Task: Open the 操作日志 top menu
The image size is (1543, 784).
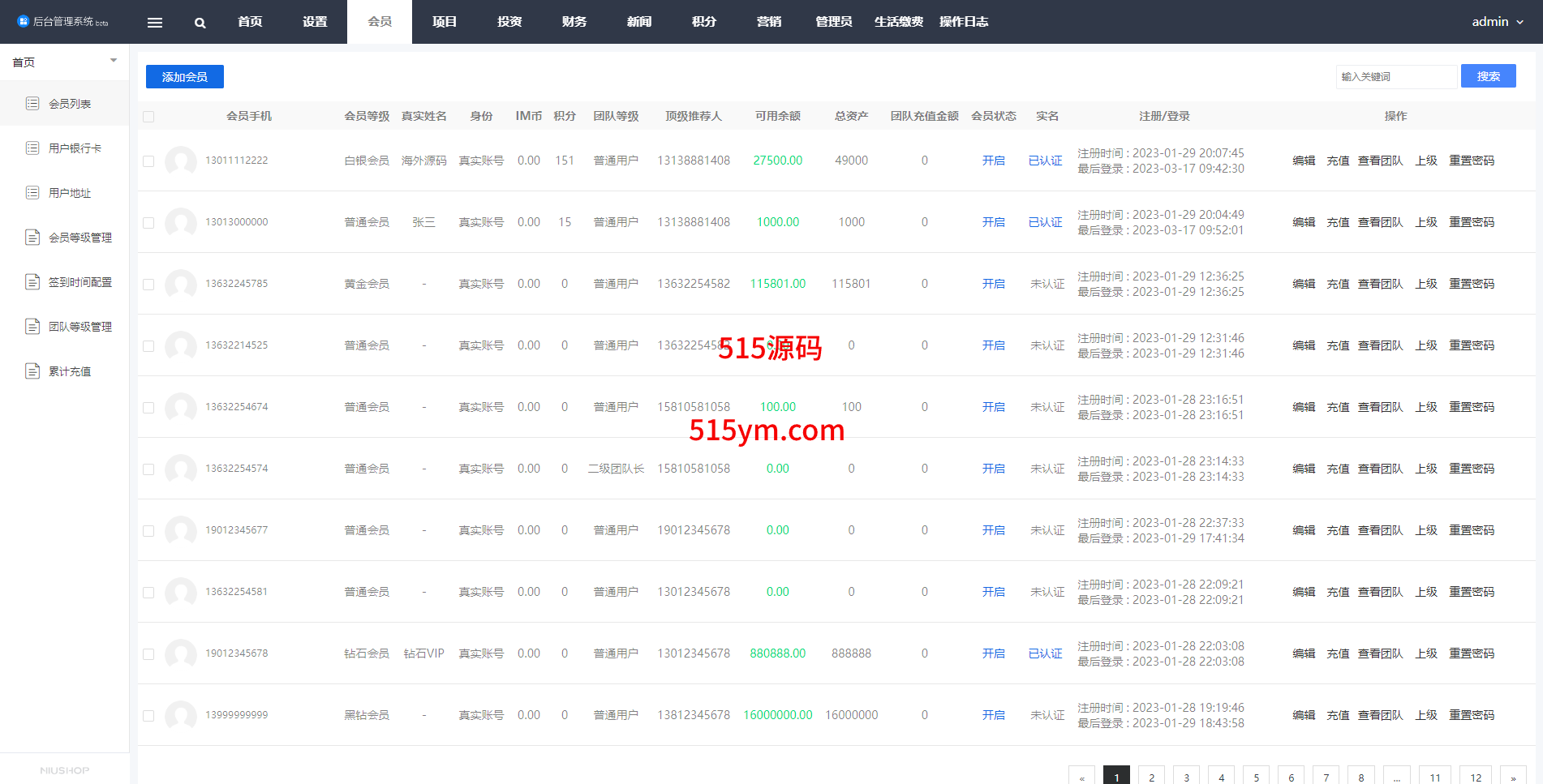Action: 964,22
